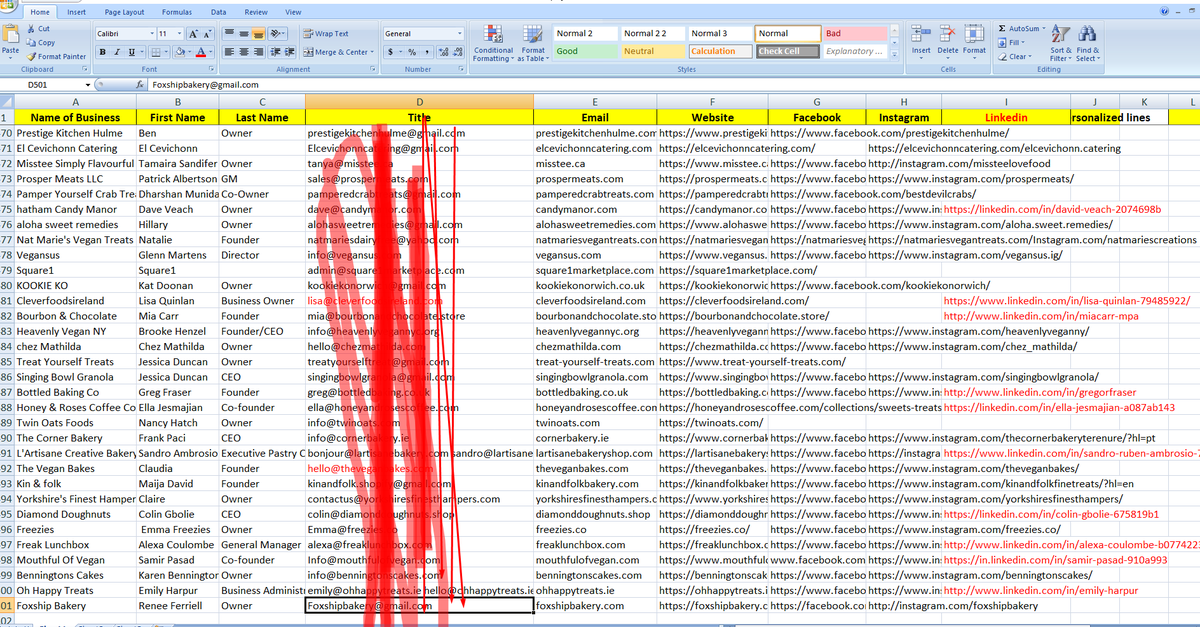
Task: Click the Copy button in Clipboard
Action: click(41, 43)
